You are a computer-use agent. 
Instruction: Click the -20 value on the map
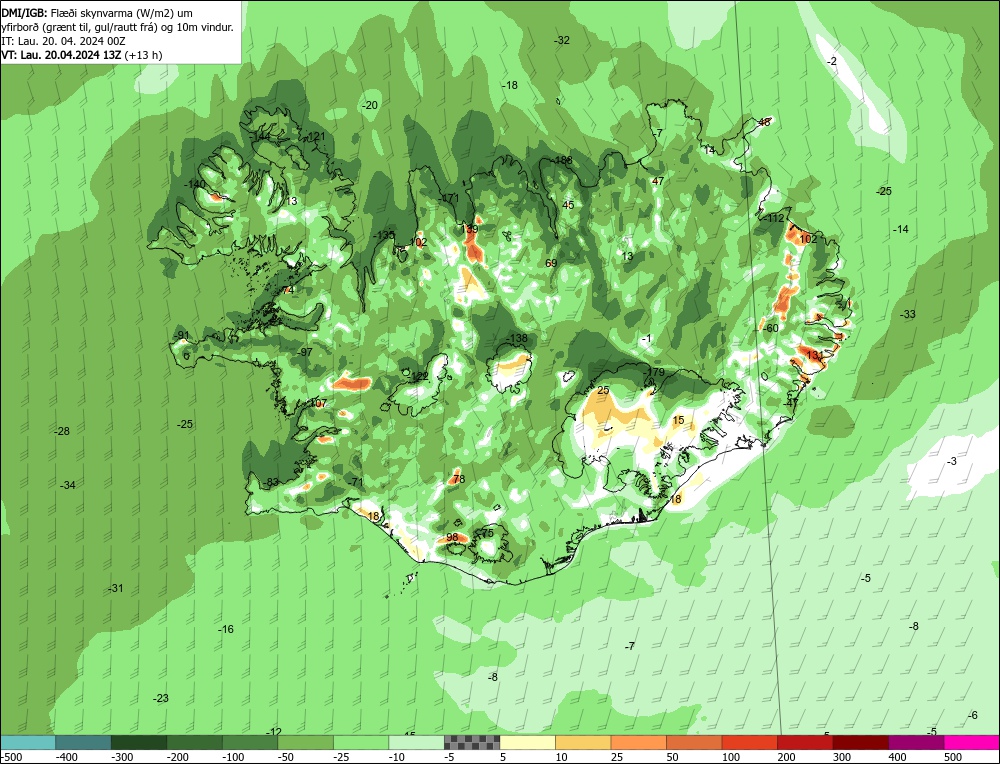coord(370,105)
